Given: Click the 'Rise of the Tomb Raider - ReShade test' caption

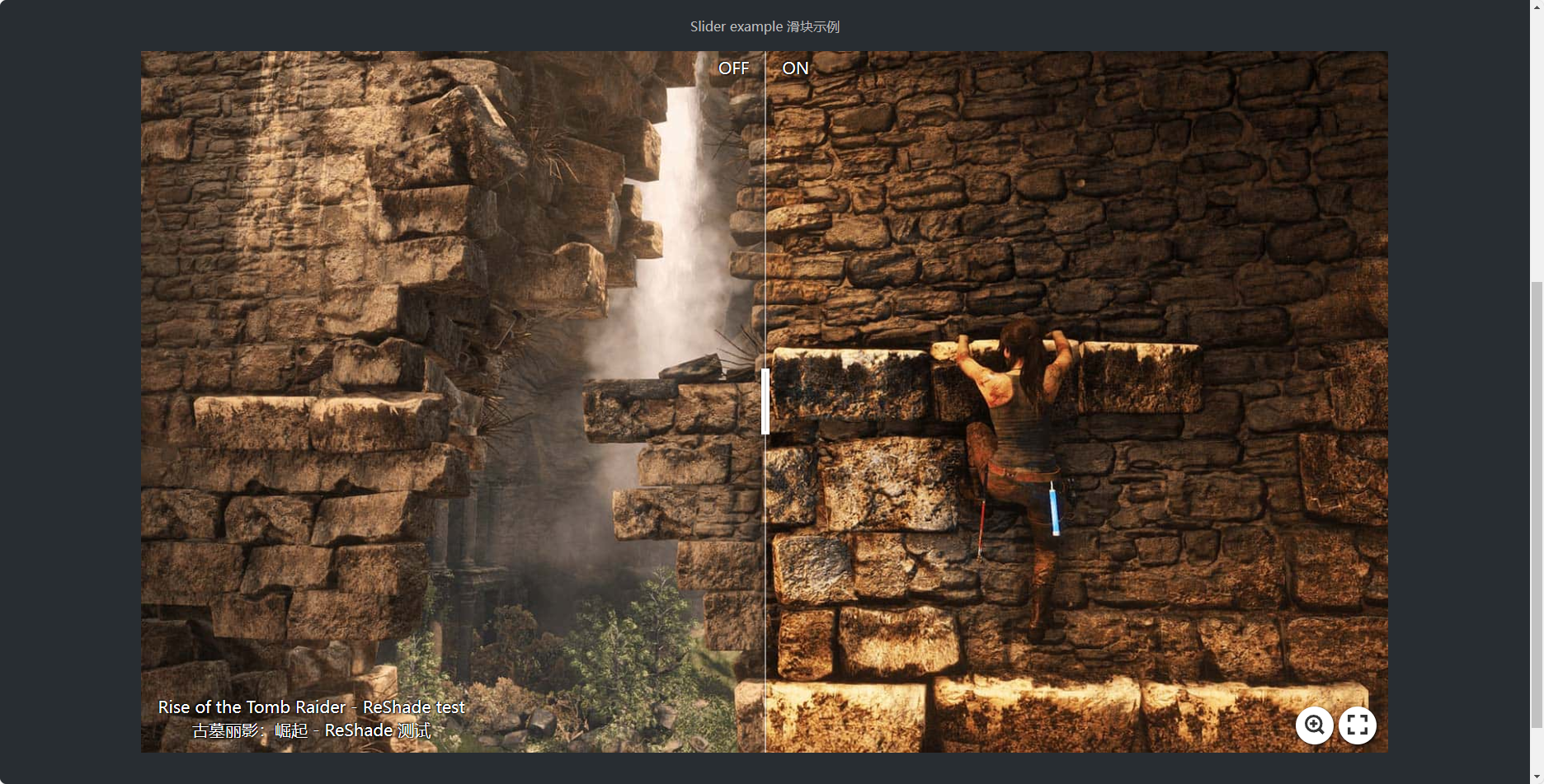Looking at the screenshot, I should click(x=311, y=707).
